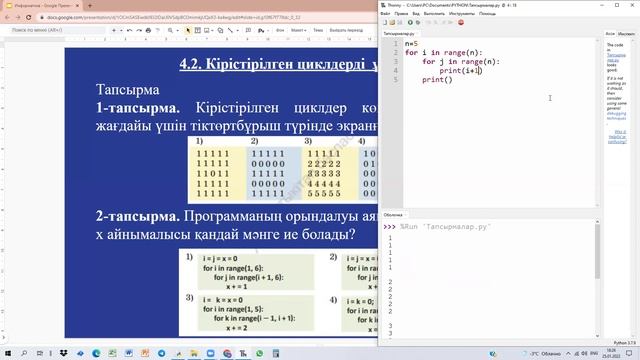640x360 pixels.
Task: Expand the line tool dropdown arrow
Action: tap(237, 30)
